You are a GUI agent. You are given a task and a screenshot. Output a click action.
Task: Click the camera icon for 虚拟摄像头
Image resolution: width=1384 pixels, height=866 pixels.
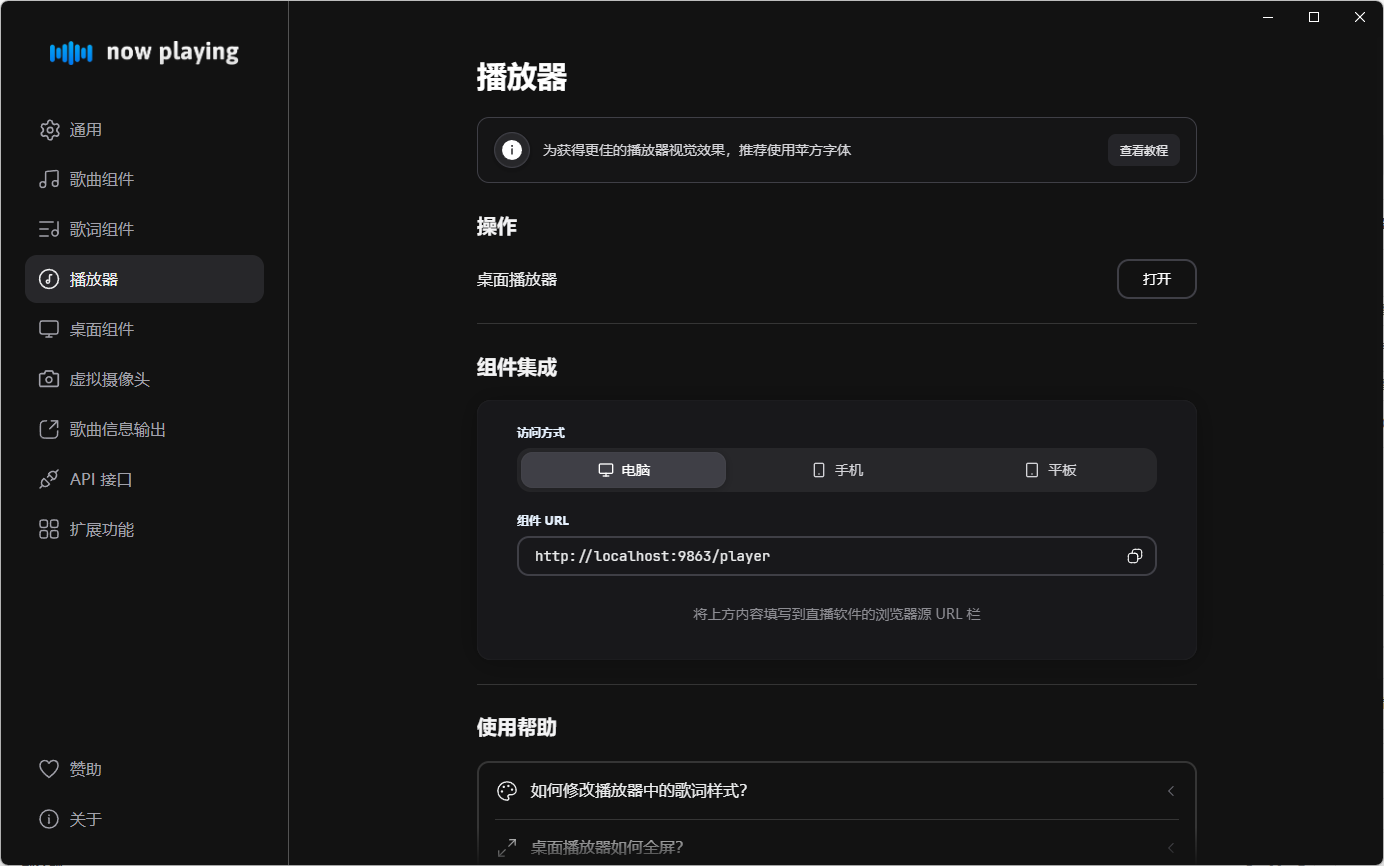tap(49, 380)
